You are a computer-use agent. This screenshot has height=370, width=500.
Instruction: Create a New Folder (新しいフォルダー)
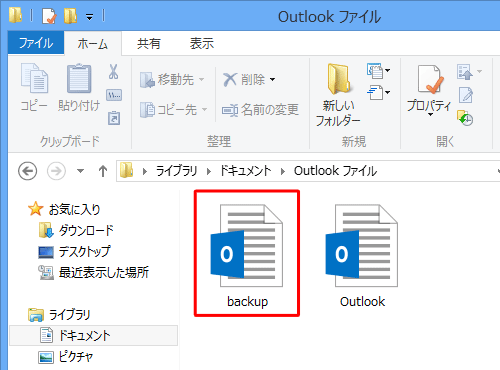pos(338,95)
